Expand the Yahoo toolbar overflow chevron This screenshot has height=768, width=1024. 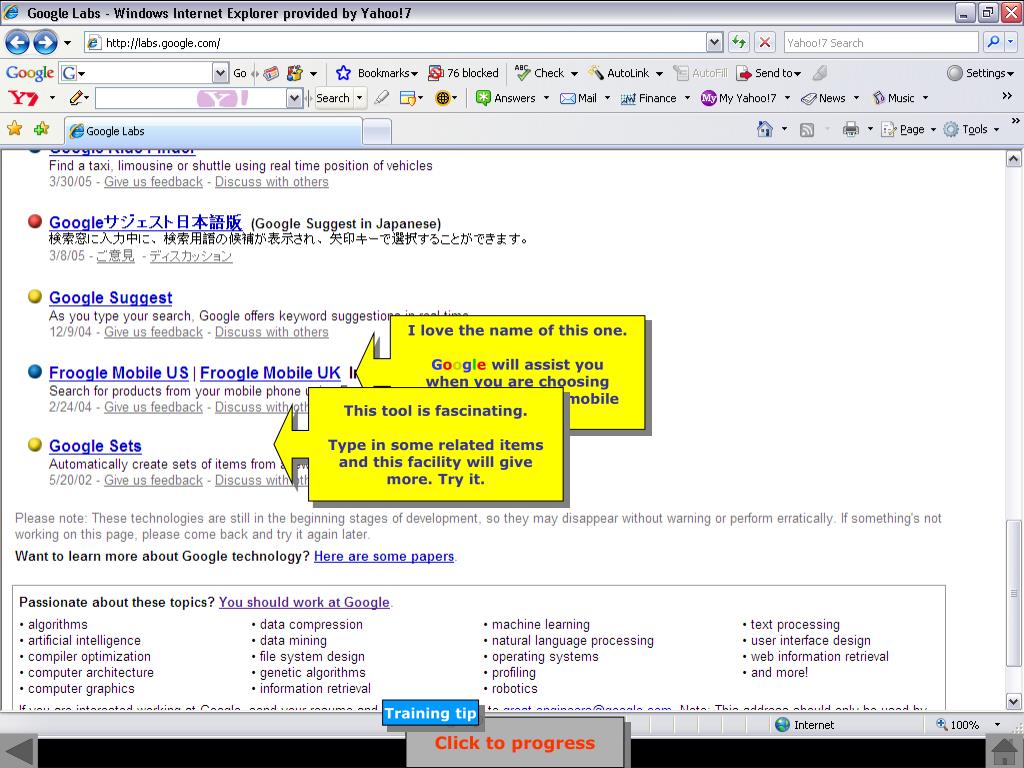1007,96
